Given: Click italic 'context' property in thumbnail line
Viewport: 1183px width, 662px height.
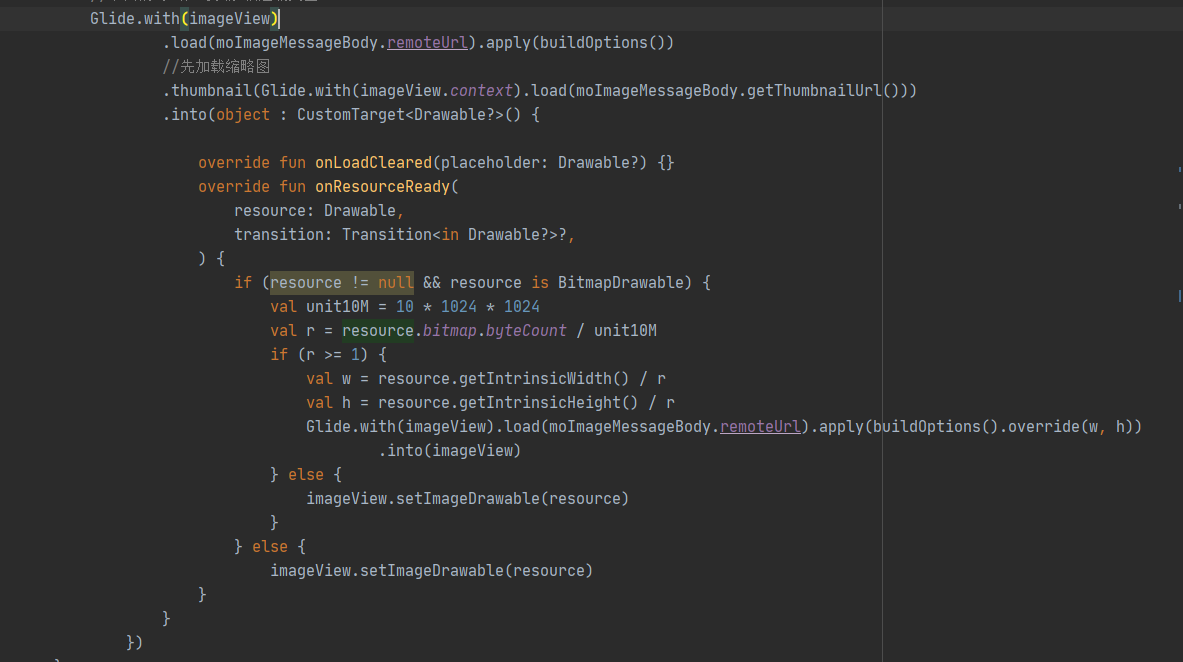Looking at the screenshot, I should (x=481, y=91).
